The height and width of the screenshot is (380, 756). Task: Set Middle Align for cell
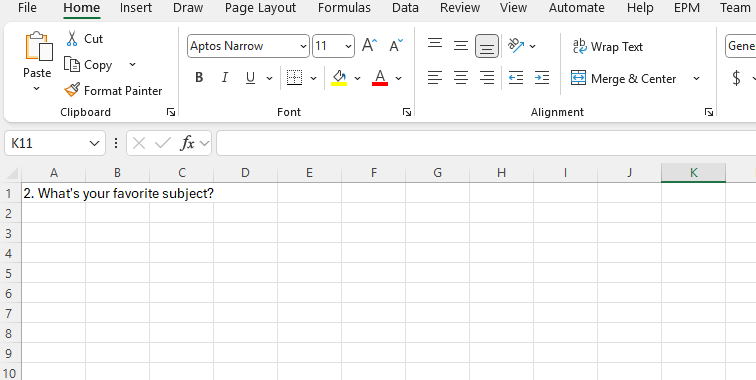click(x=461, y=46)
